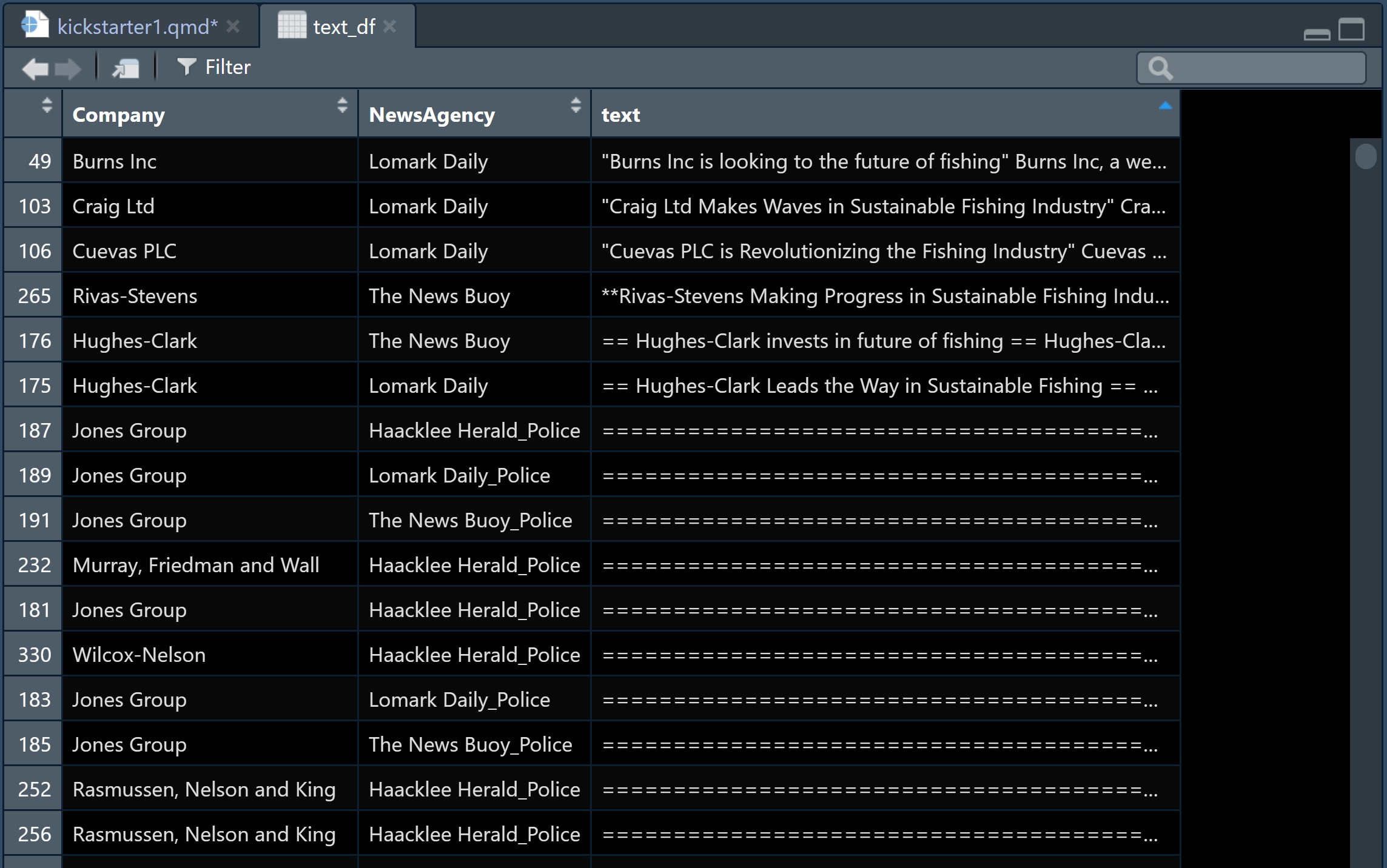Click the search magnifier field

pos(1251,68)
